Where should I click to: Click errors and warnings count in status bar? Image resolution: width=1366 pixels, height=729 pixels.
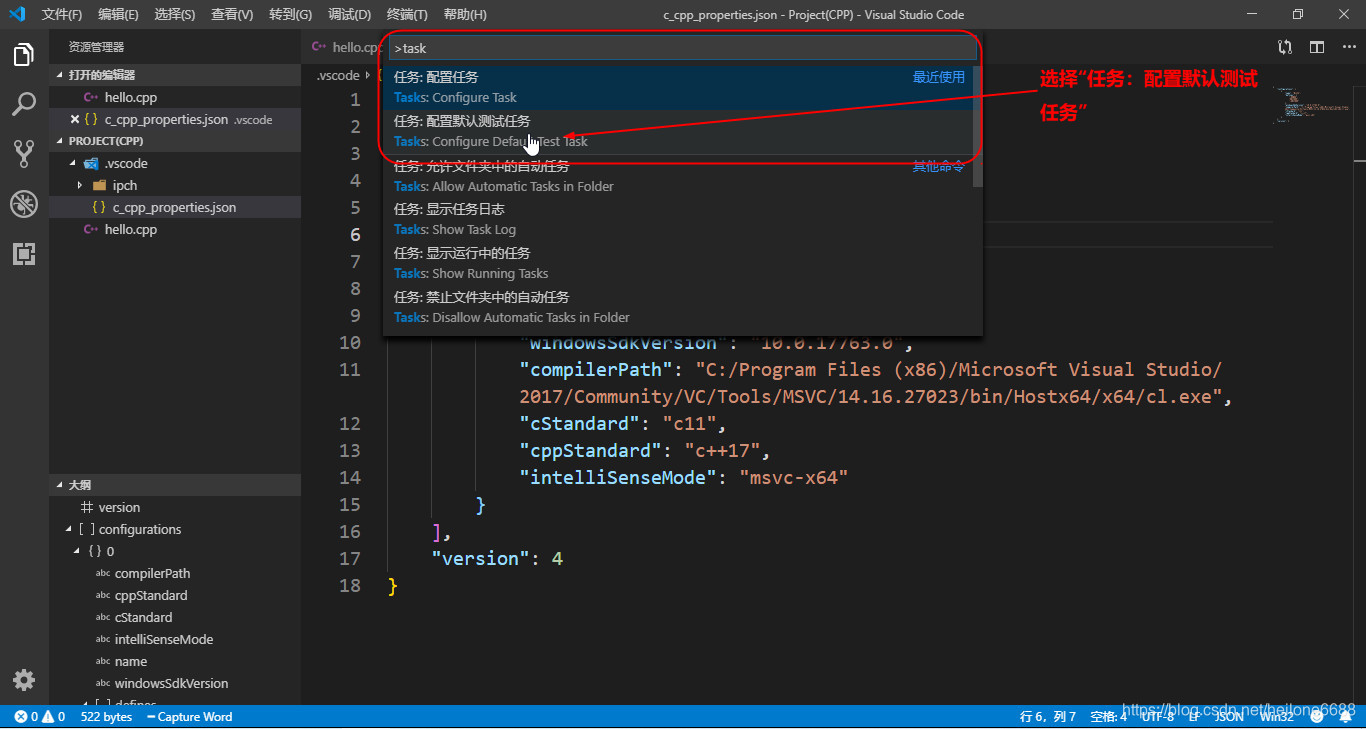tap(40, 717)
